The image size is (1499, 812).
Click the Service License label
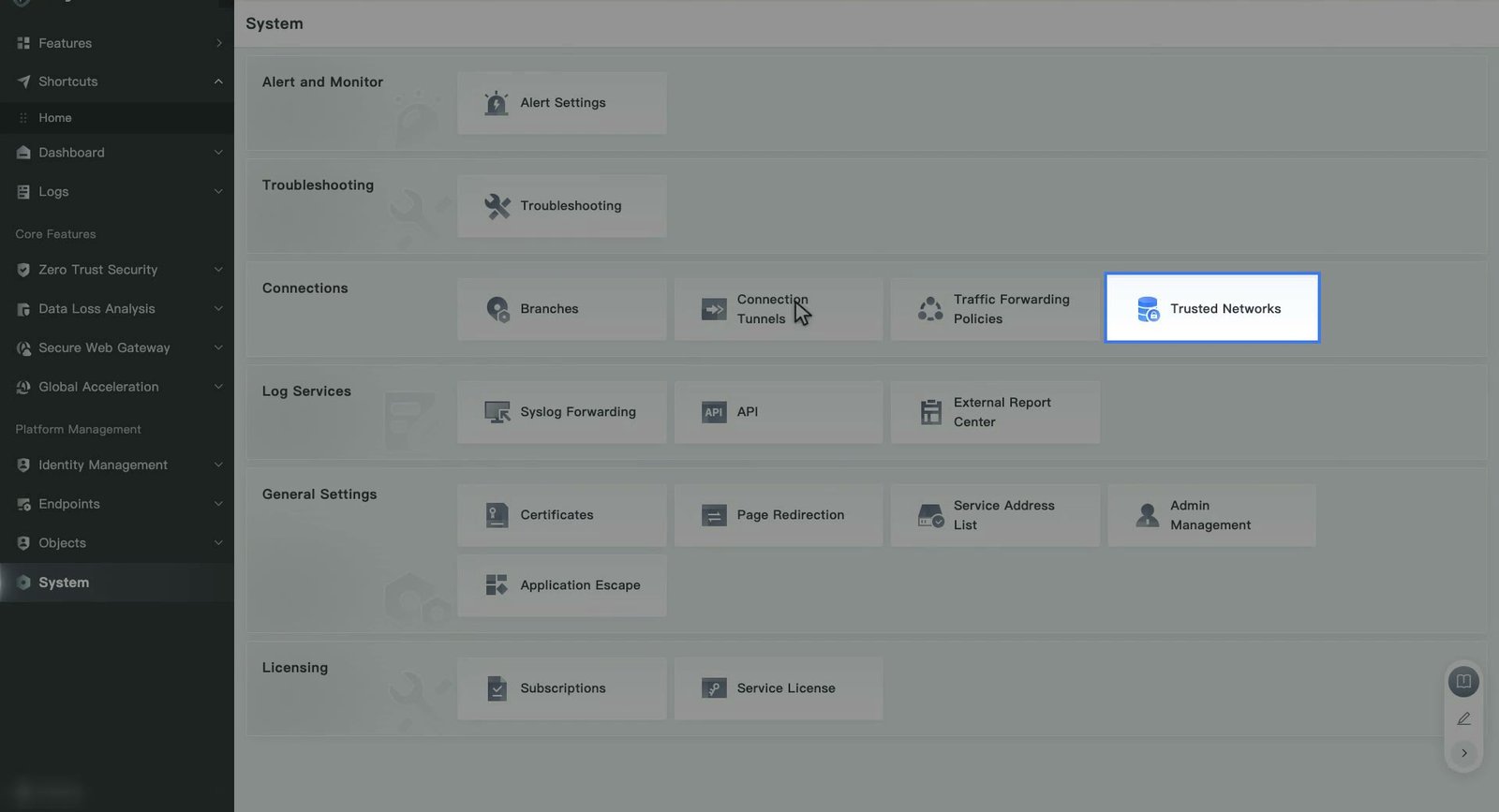tap(786, 688)
